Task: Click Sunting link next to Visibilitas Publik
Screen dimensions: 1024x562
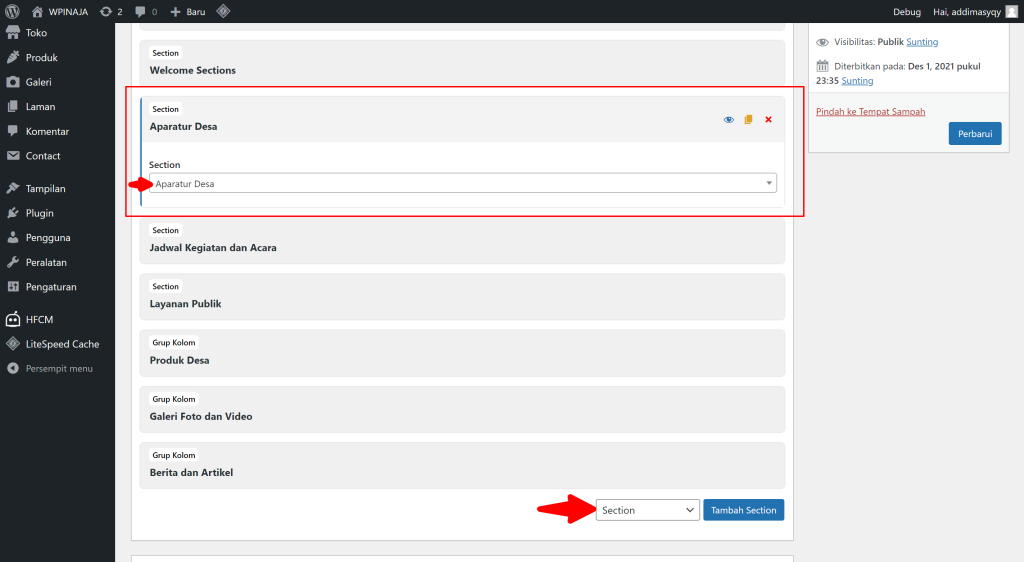Action: pyautogui.click(x=921, y=42)
